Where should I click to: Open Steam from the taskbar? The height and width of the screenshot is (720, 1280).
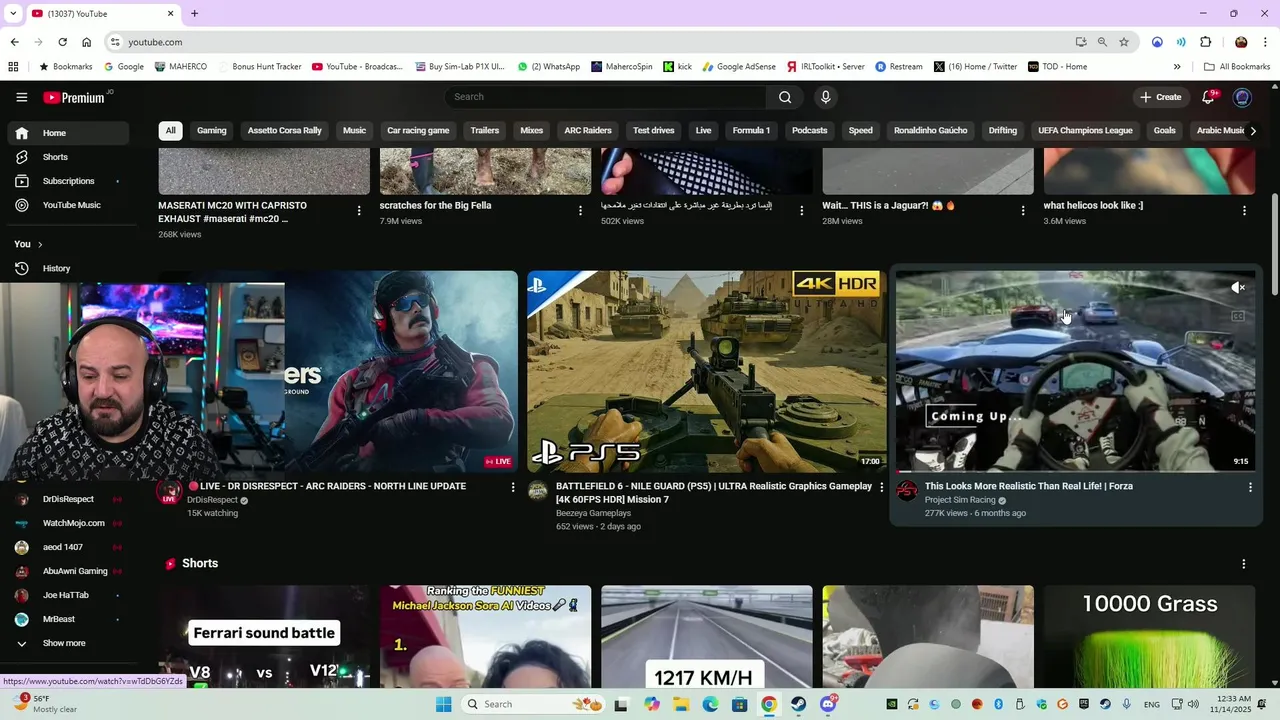click(x=798, y=704)
